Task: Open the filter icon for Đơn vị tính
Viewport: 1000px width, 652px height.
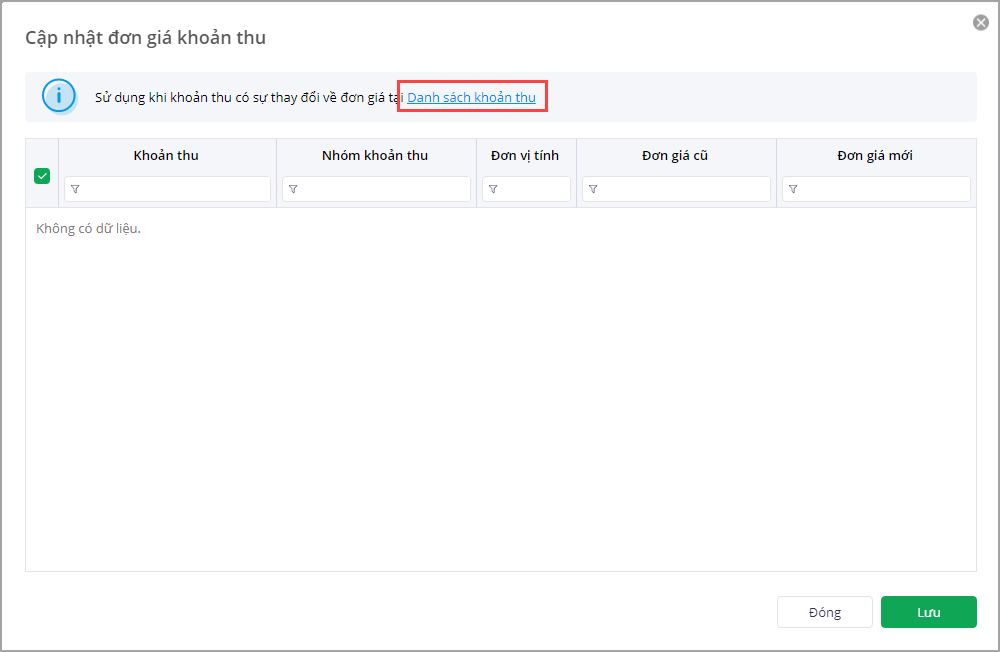Action: (x=493, y=189)
